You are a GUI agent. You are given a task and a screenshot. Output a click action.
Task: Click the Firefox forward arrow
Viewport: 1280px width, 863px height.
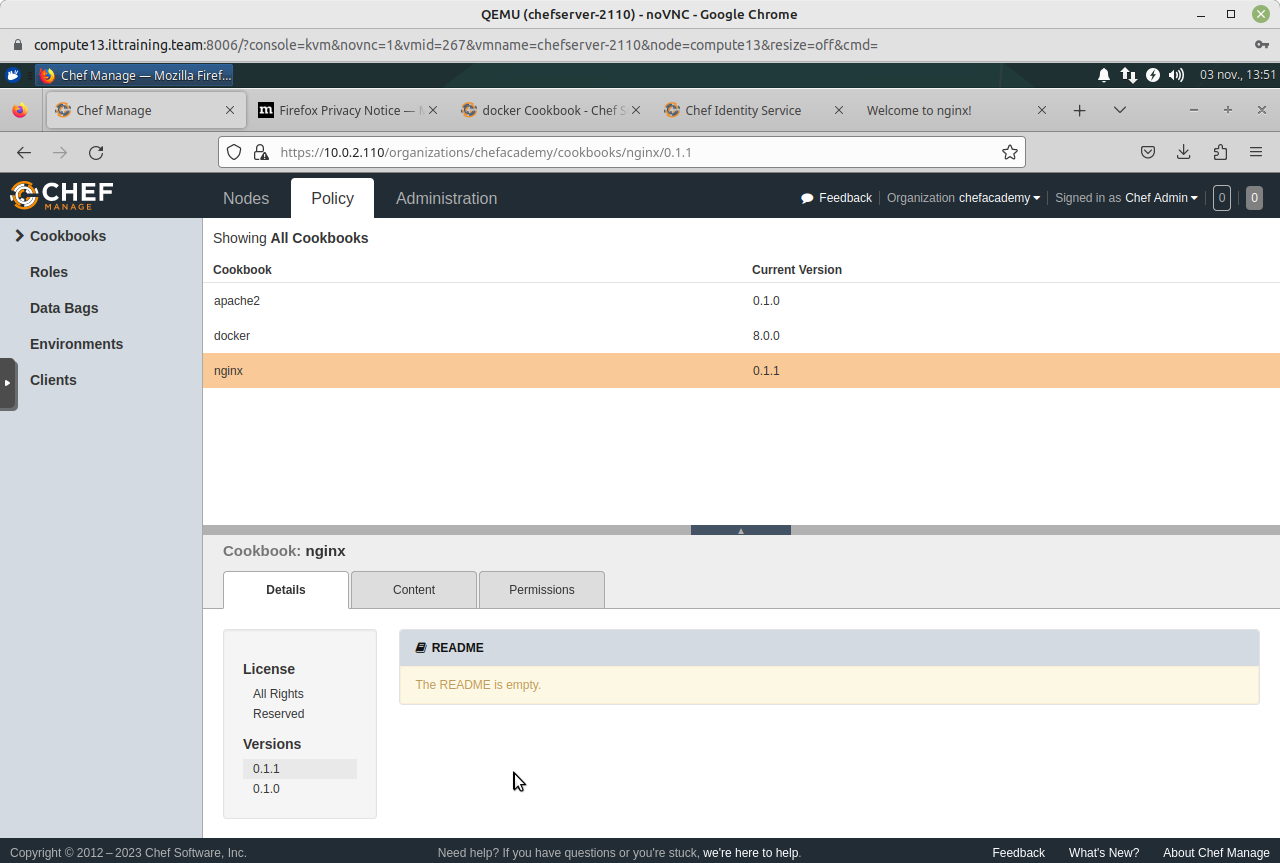click(60, 152)
